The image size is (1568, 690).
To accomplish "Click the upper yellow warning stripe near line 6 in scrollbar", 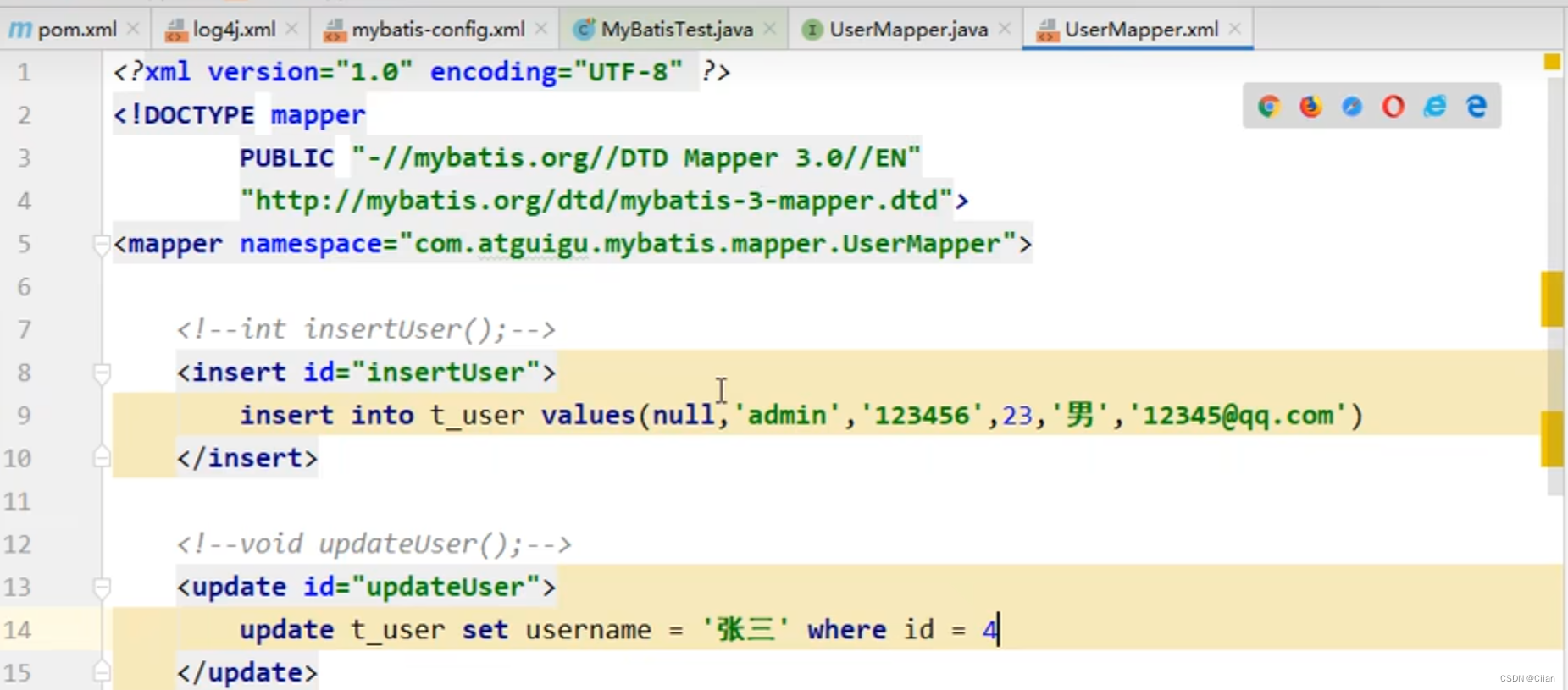I will point(1552,299).
